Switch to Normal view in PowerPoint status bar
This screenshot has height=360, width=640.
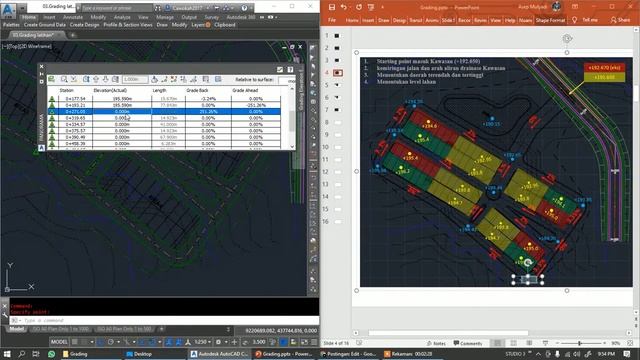[498, 343]
